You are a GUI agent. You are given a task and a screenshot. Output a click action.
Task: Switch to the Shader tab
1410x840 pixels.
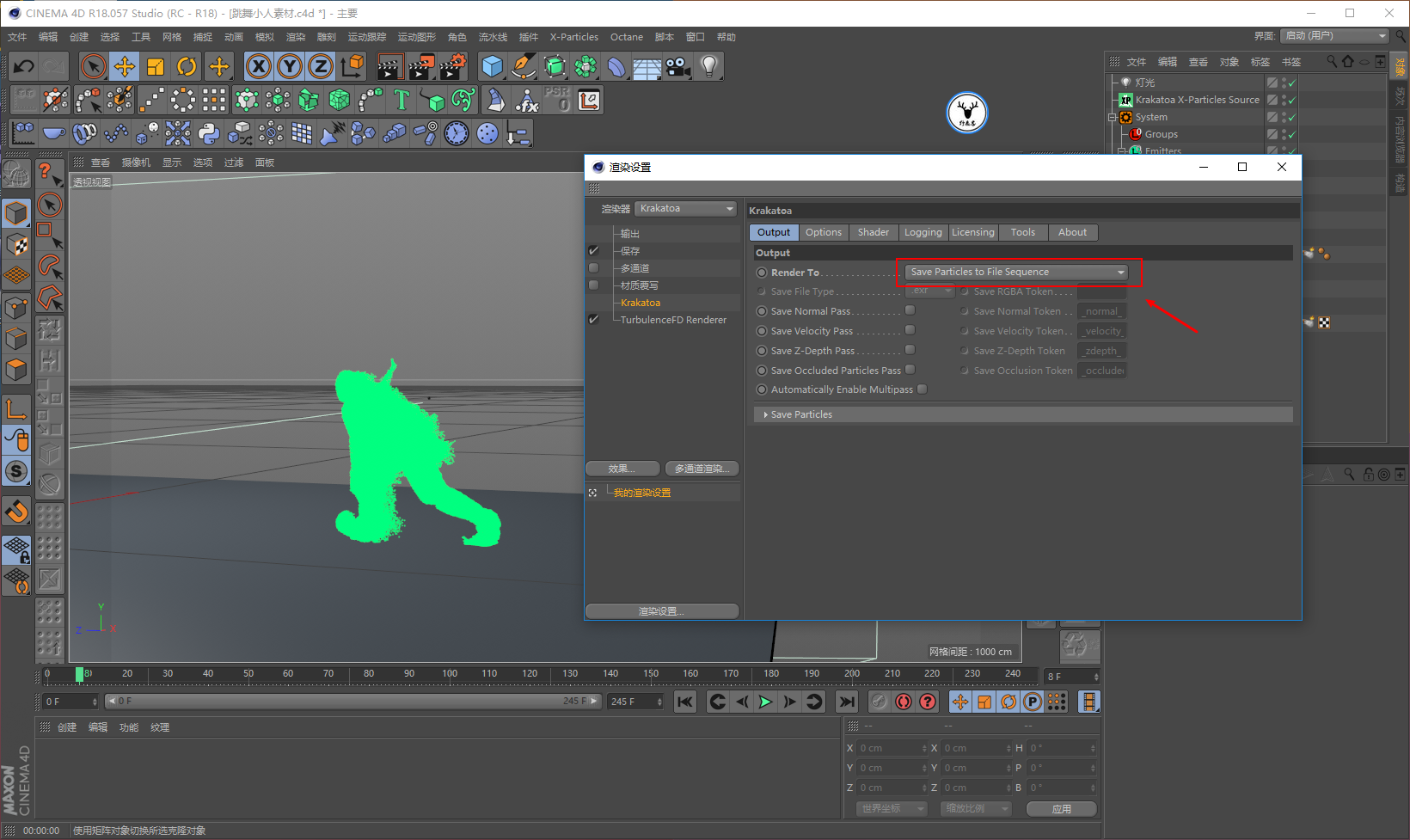click(874, 232)
